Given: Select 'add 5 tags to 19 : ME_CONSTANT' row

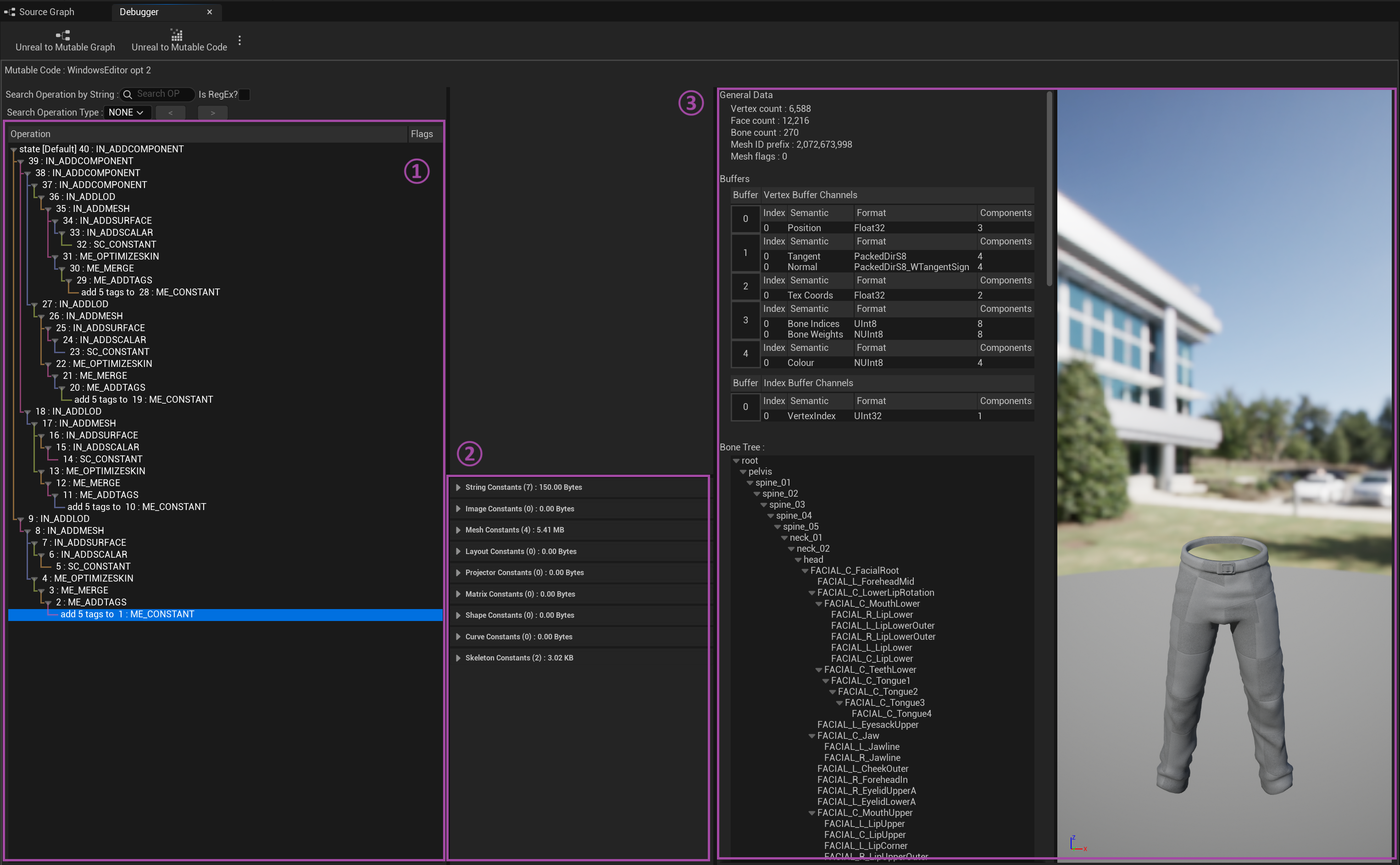Looking at the screenshot, I should click(x=225, y=399).
